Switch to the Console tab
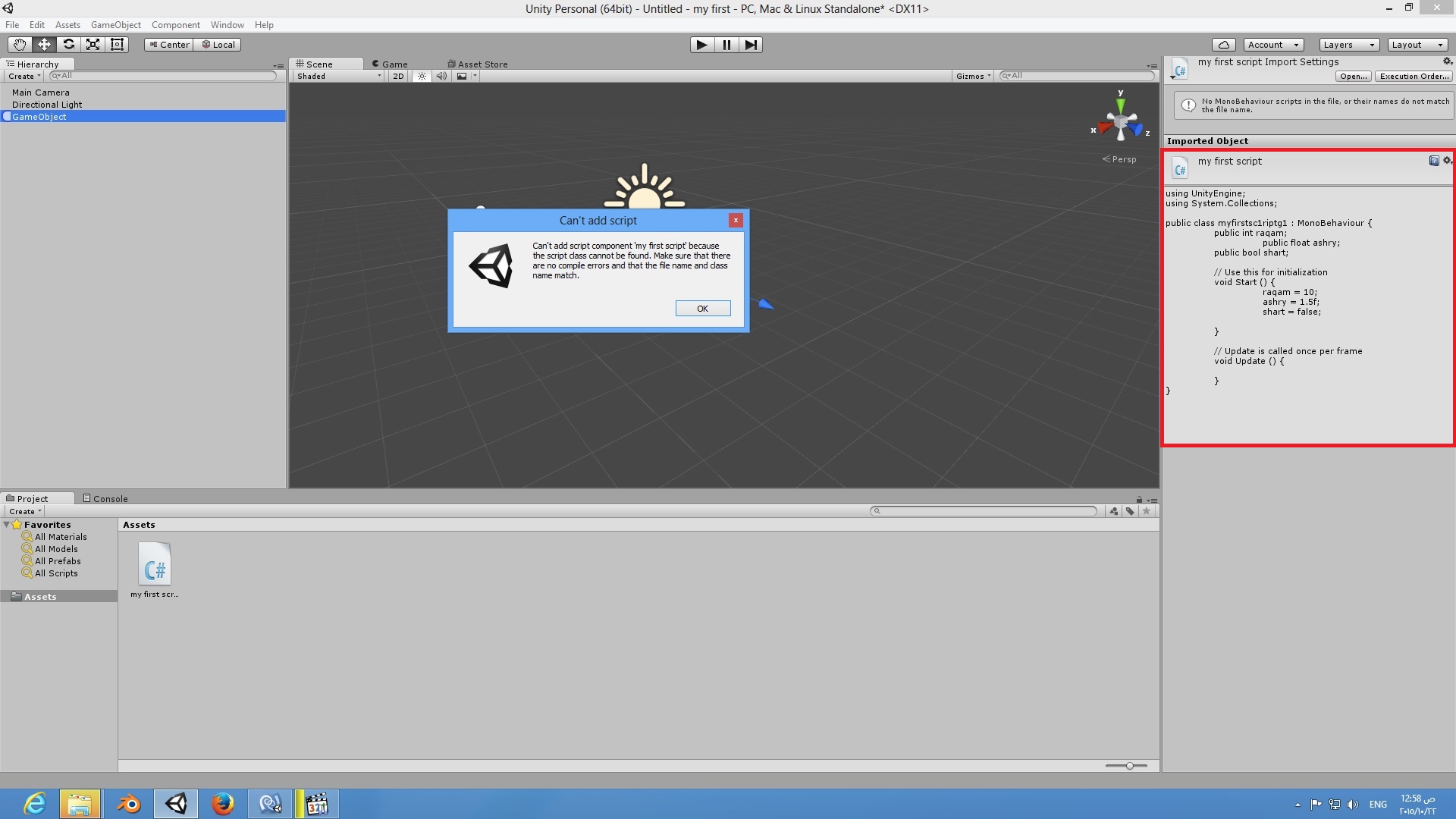The height and width of the screenshot is (819, 1456). point(105,499)
